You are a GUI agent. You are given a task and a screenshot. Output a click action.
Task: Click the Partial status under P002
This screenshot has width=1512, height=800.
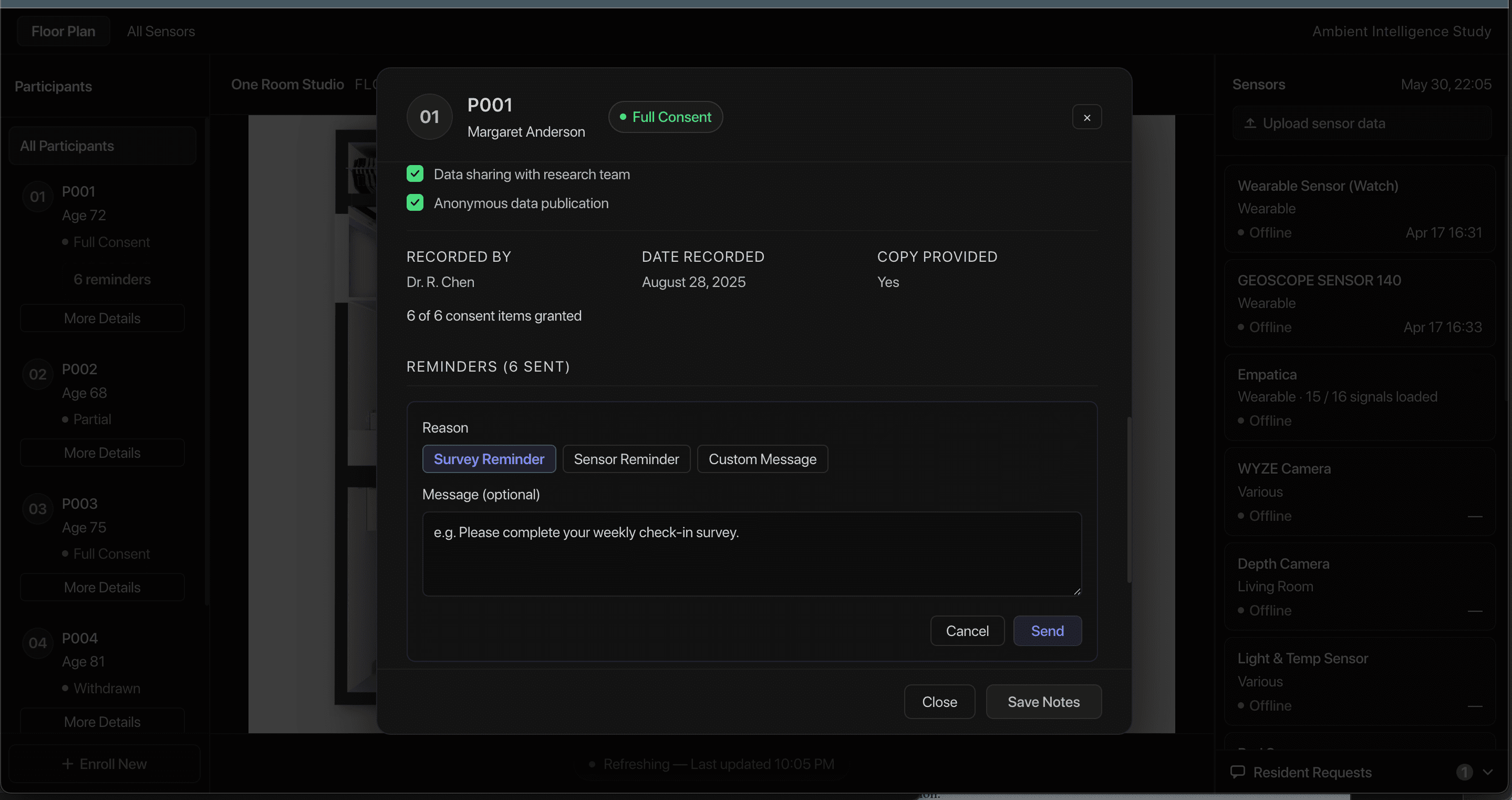pos(87,419)
